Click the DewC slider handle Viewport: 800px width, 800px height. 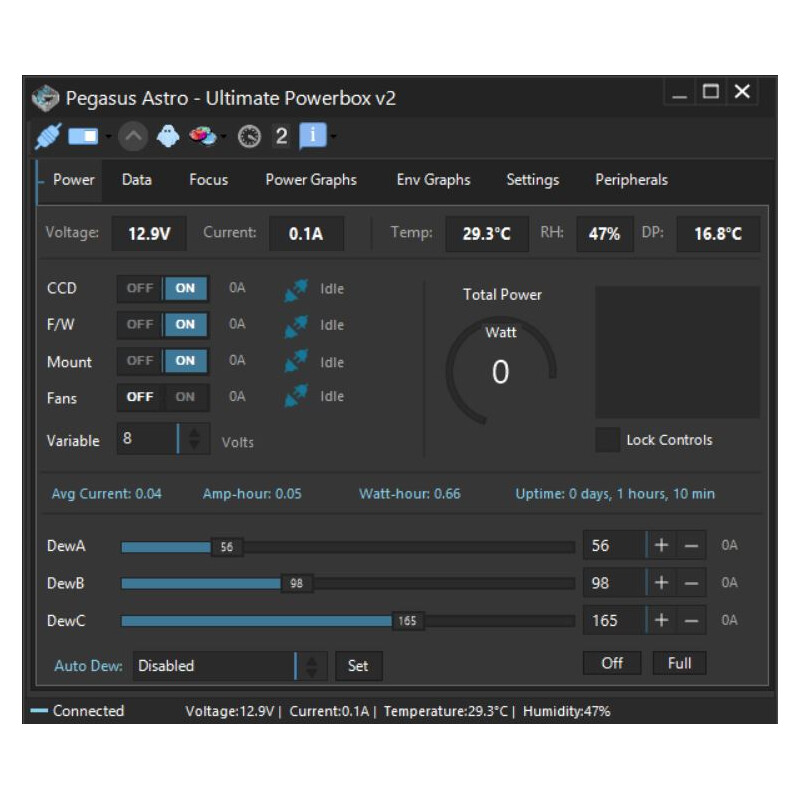pos(407,621)
